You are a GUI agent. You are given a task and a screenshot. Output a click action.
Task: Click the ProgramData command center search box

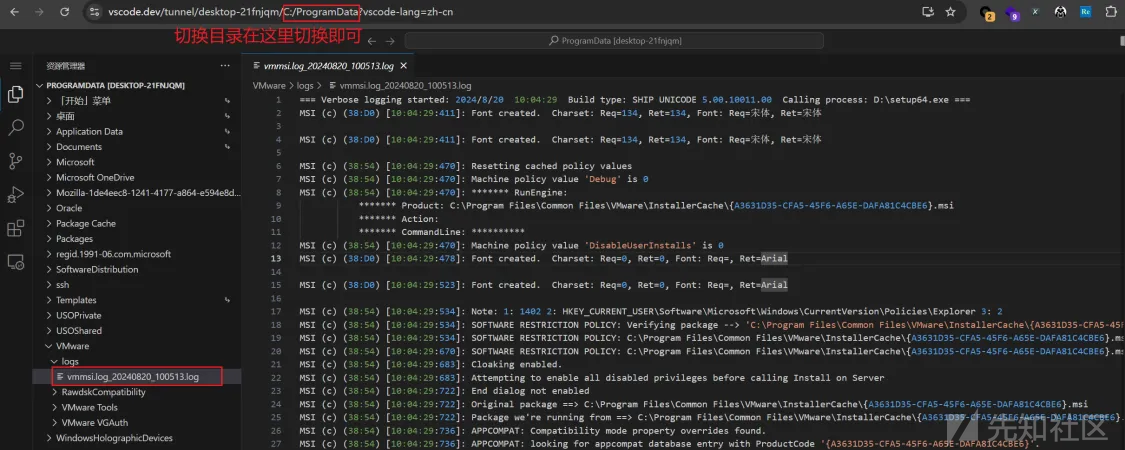(614, 41)
